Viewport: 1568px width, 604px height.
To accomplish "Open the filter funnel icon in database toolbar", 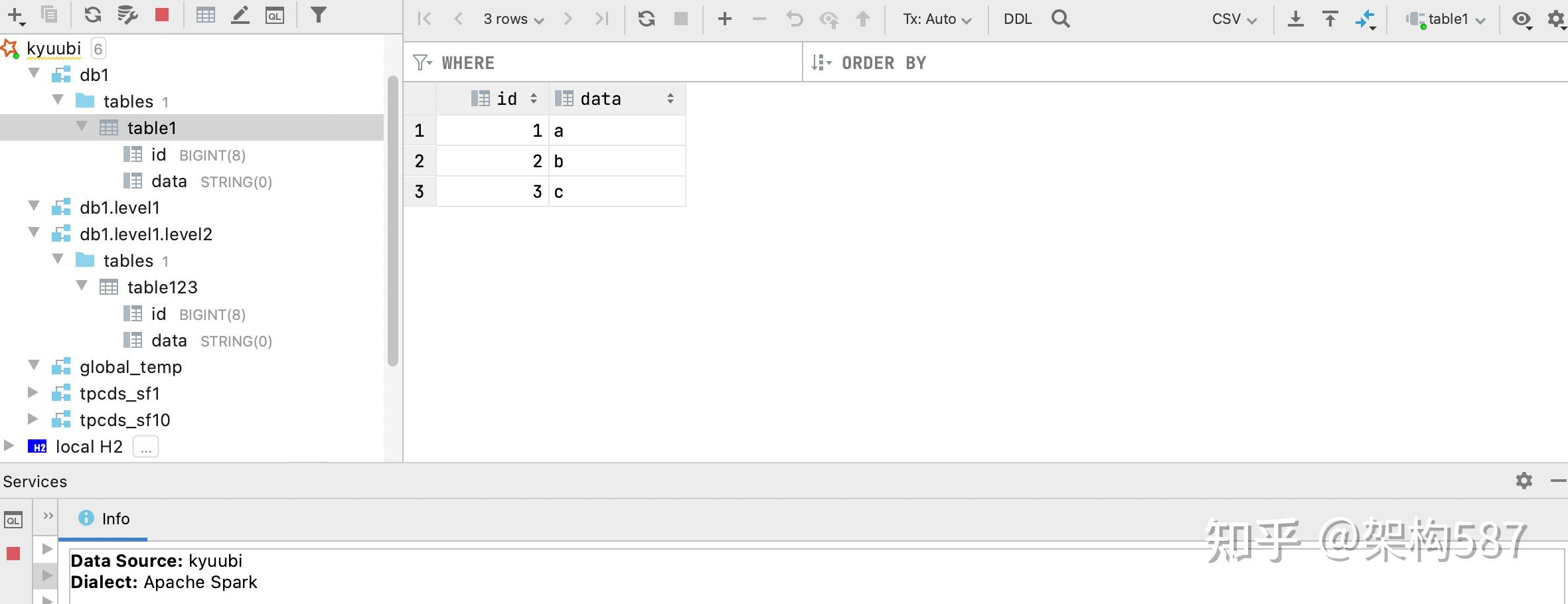I will coord(319,15).
